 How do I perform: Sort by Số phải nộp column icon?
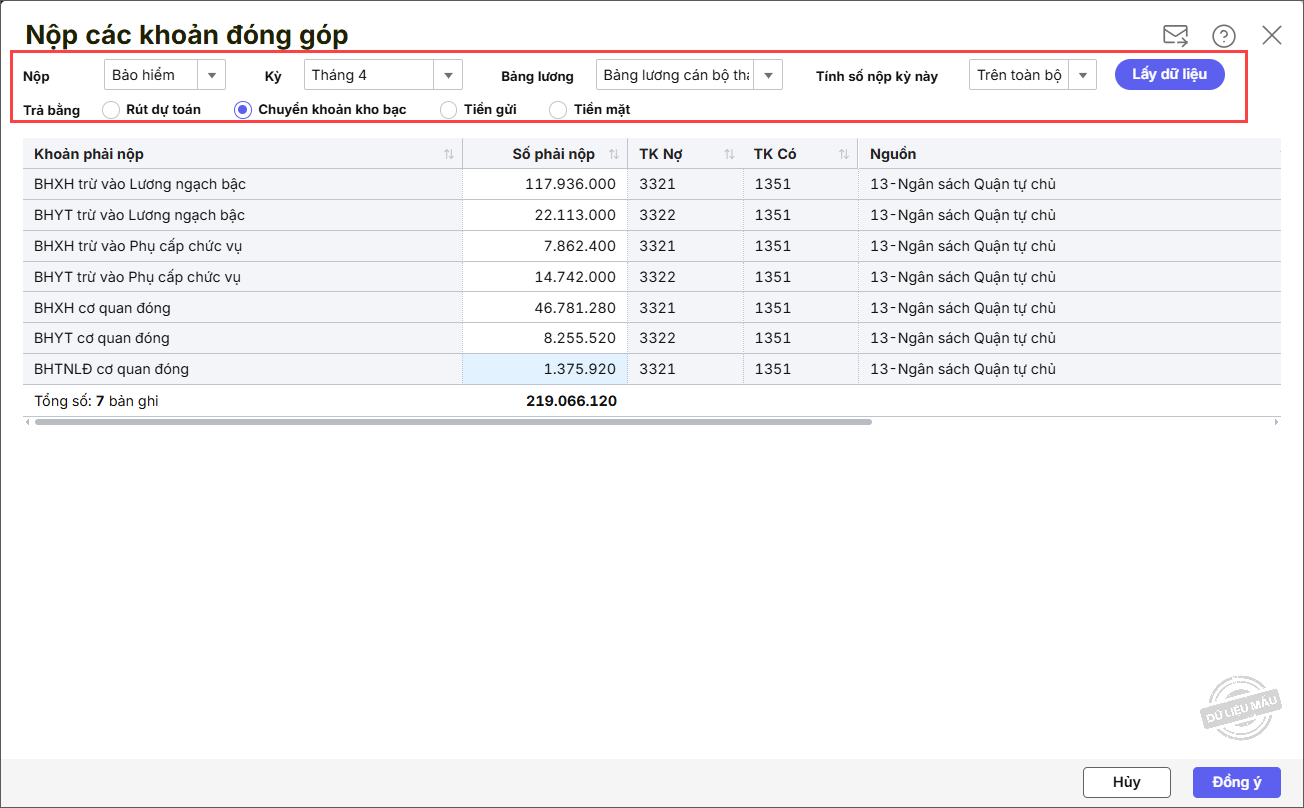(613, 154)
